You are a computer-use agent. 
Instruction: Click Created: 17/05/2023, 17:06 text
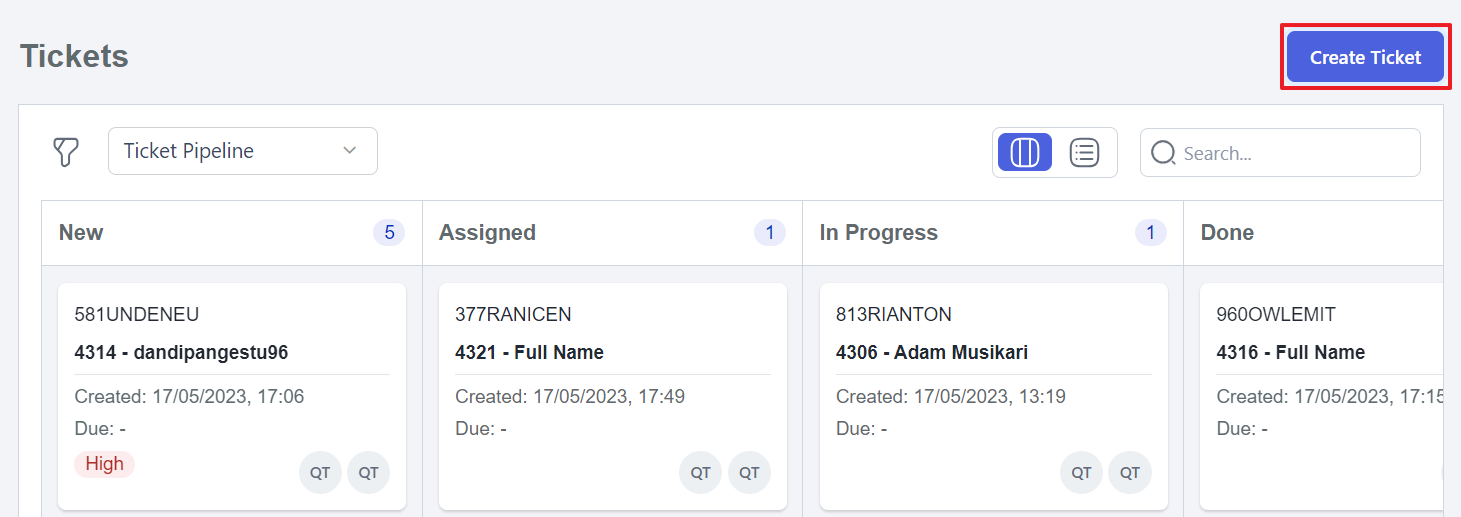[189, 397]
